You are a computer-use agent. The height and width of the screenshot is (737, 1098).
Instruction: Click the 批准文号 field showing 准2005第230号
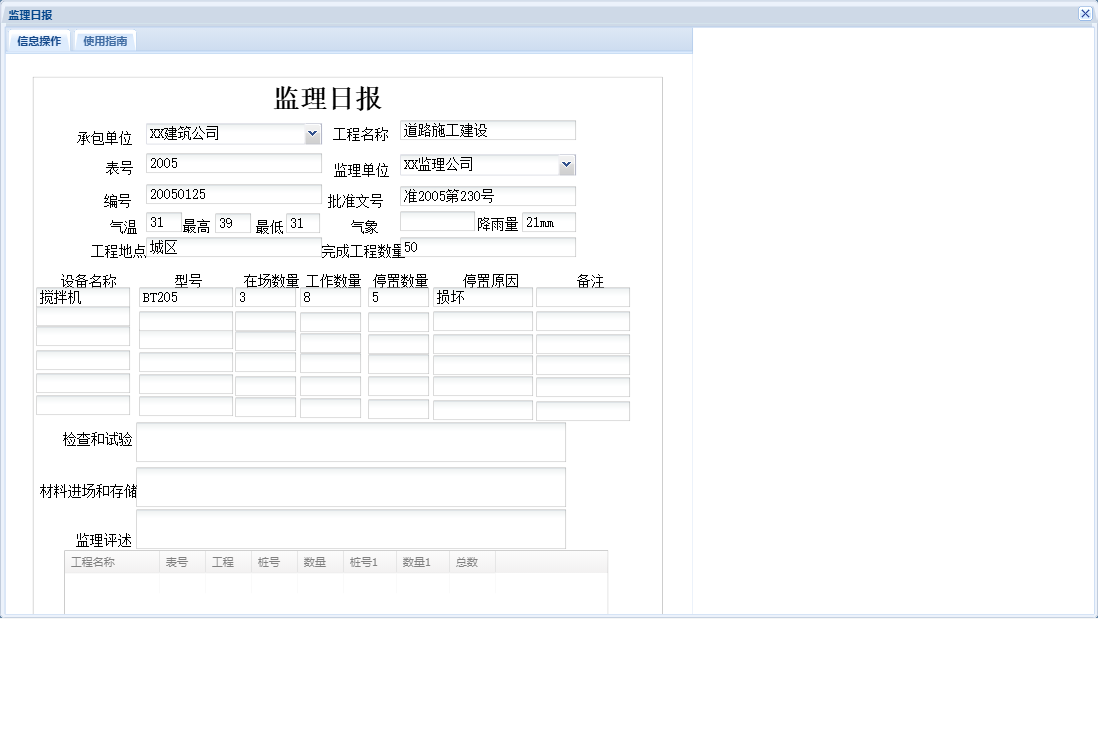tap(487, 195)
